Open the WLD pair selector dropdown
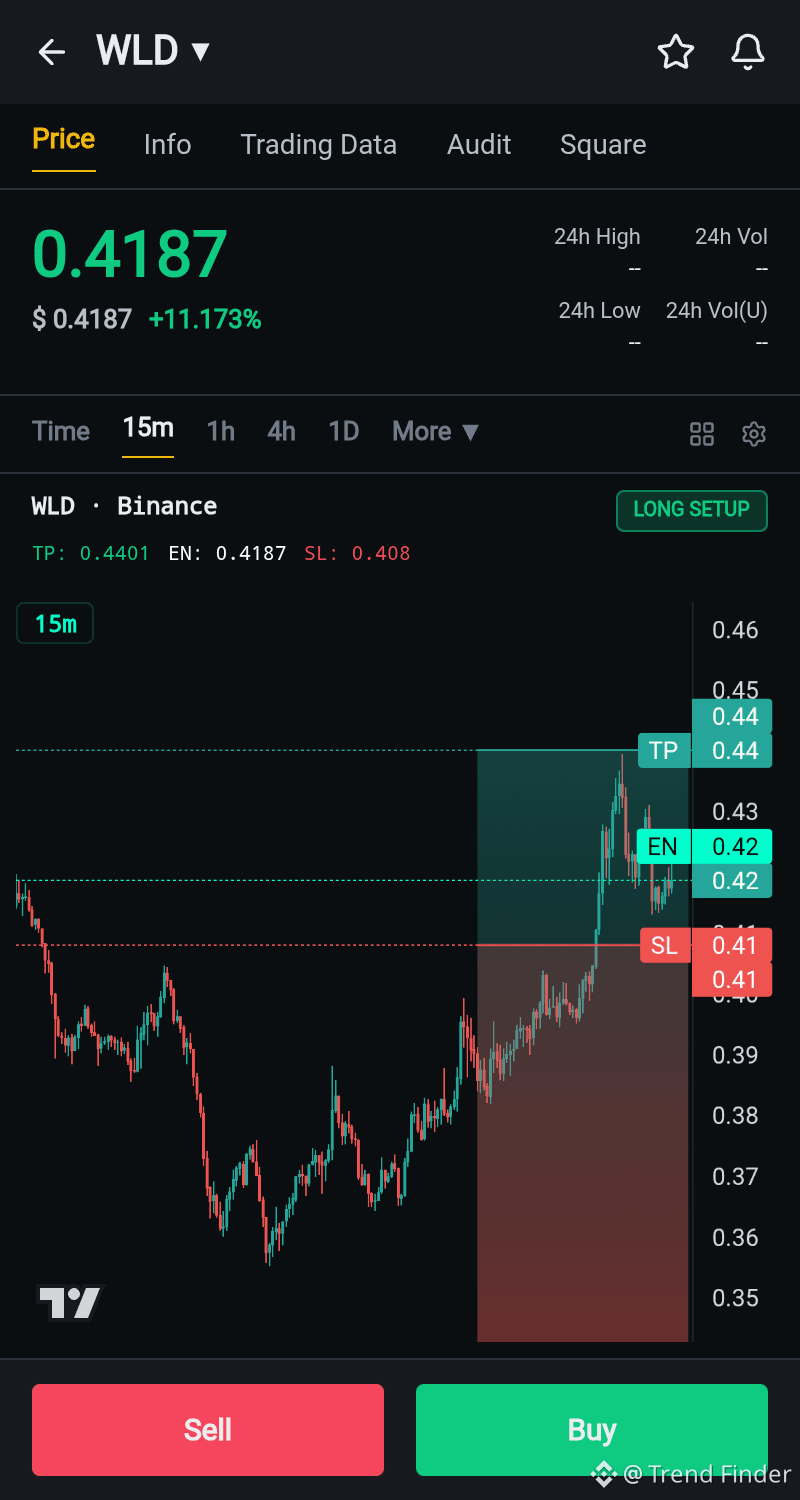 (153, 50)
